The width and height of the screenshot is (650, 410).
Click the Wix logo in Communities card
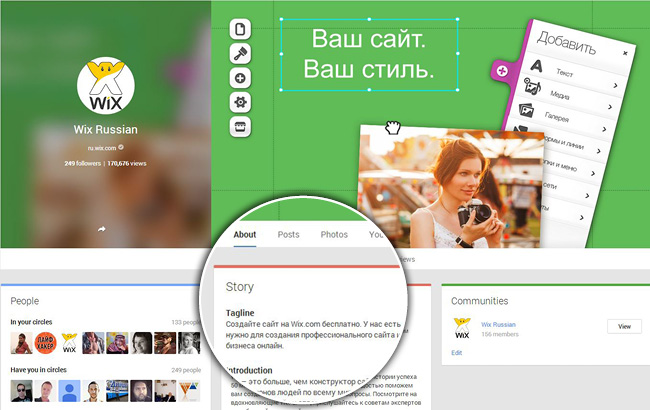coord(462,328)
